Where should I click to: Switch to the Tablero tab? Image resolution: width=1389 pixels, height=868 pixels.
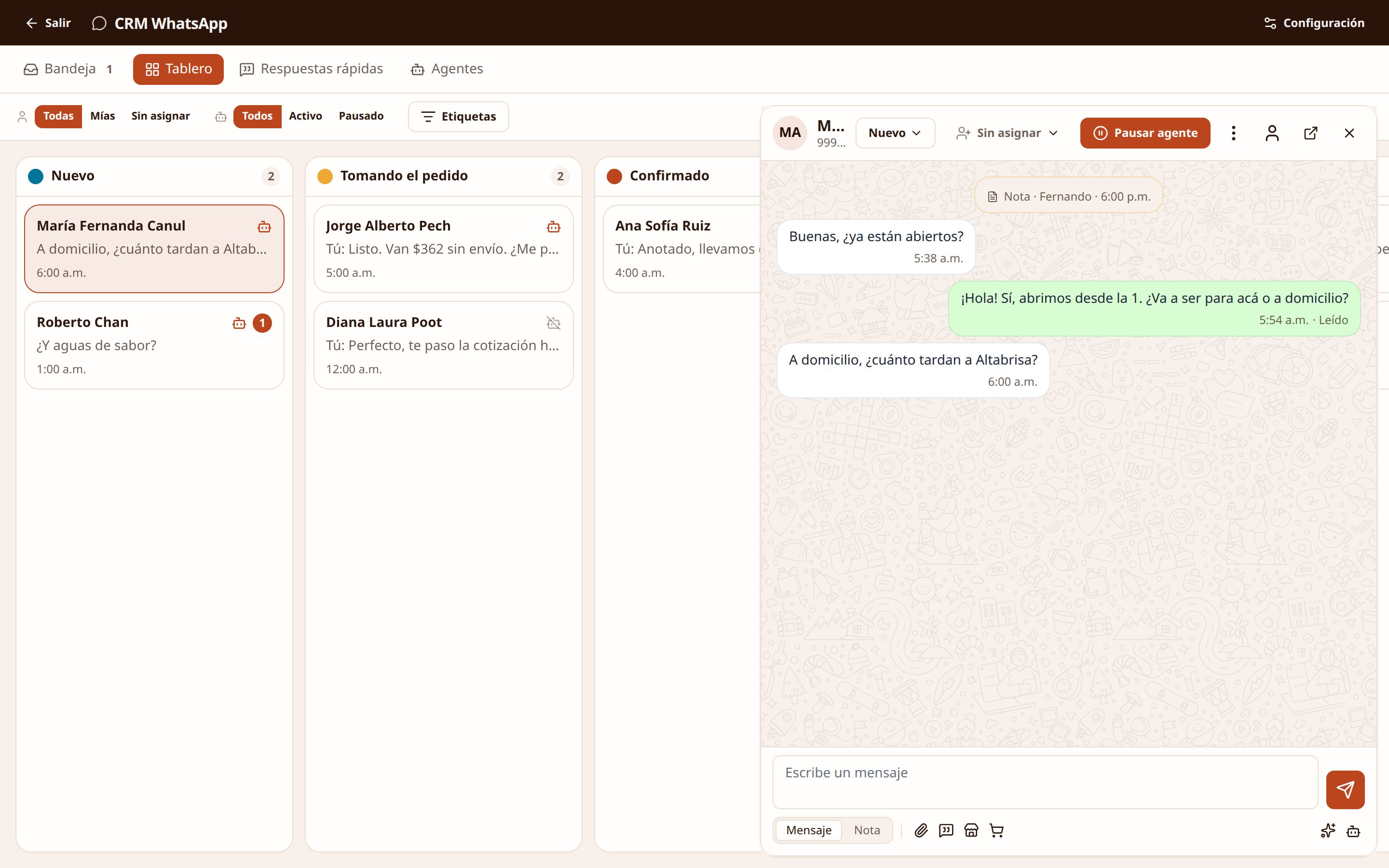point(178,69)
